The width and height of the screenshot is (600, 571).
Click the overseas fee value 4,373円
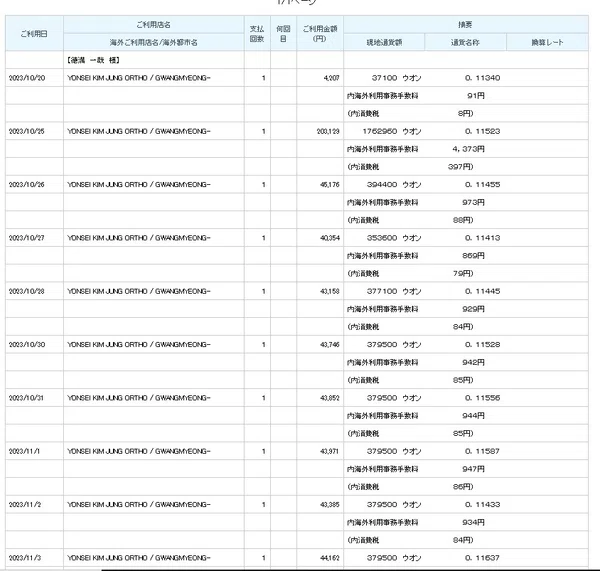[468, 149]
